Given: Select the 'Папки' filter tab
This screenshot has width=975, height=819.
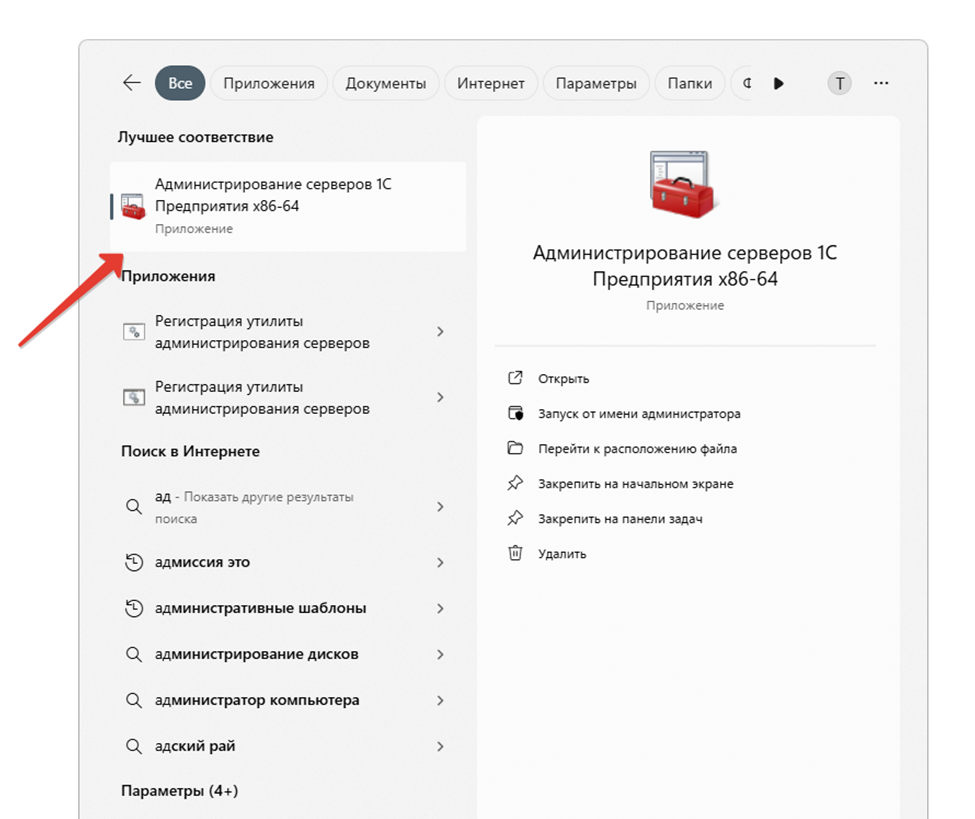Looking at the screenshot, I should pos(690,83).
